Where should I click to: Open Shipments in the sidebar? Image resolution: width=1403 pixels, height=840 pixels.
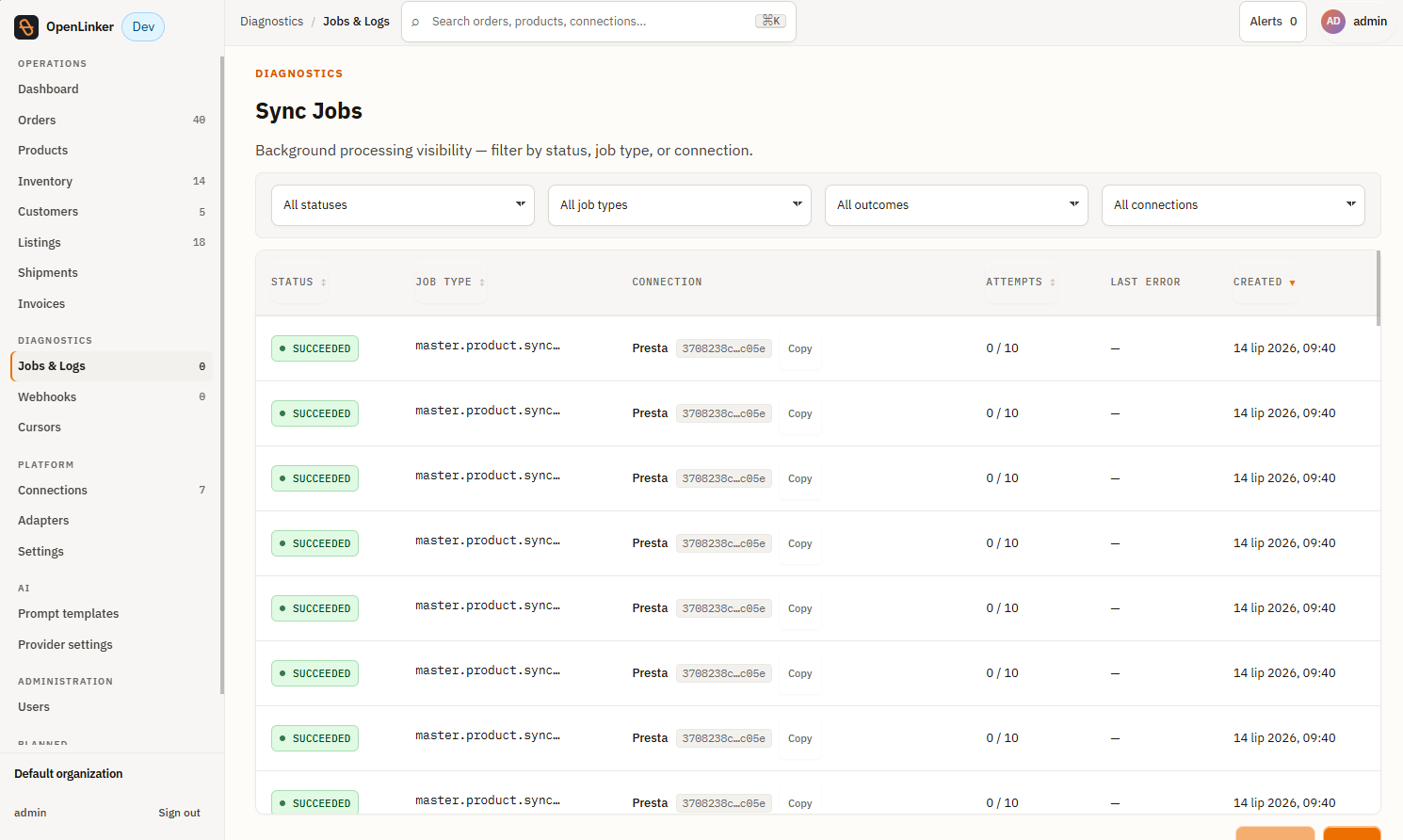(111, 273)
